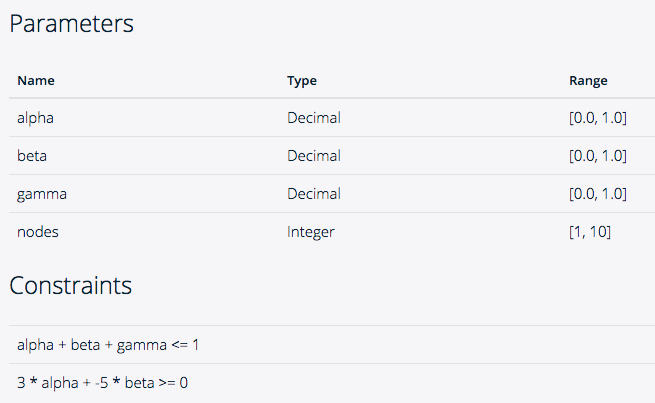Click the Range column header
This screenshot has width=655, height=403.
click(x=588, y=81)
